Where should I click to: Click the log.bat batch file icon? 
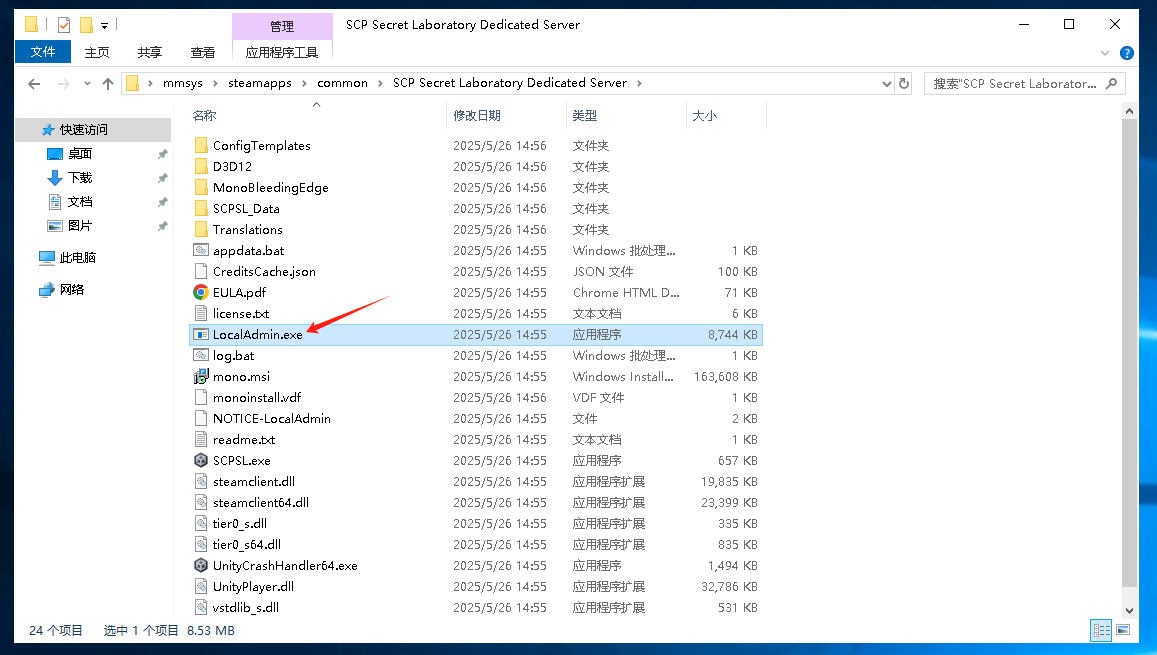pyautogui.click(x=201, y=356)
